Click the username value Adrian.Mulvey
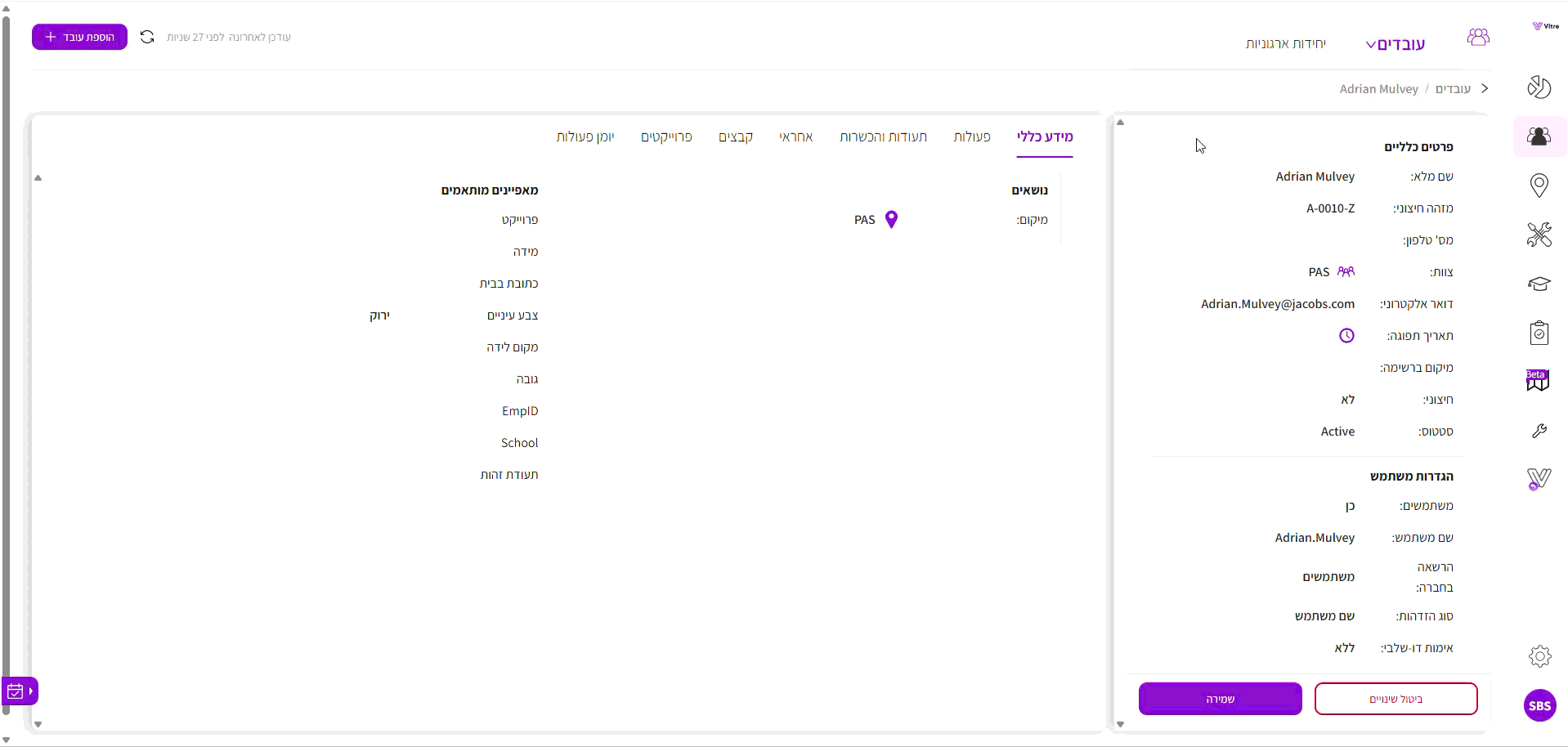Screen dimensions: 1568x747 [1315, 537]
